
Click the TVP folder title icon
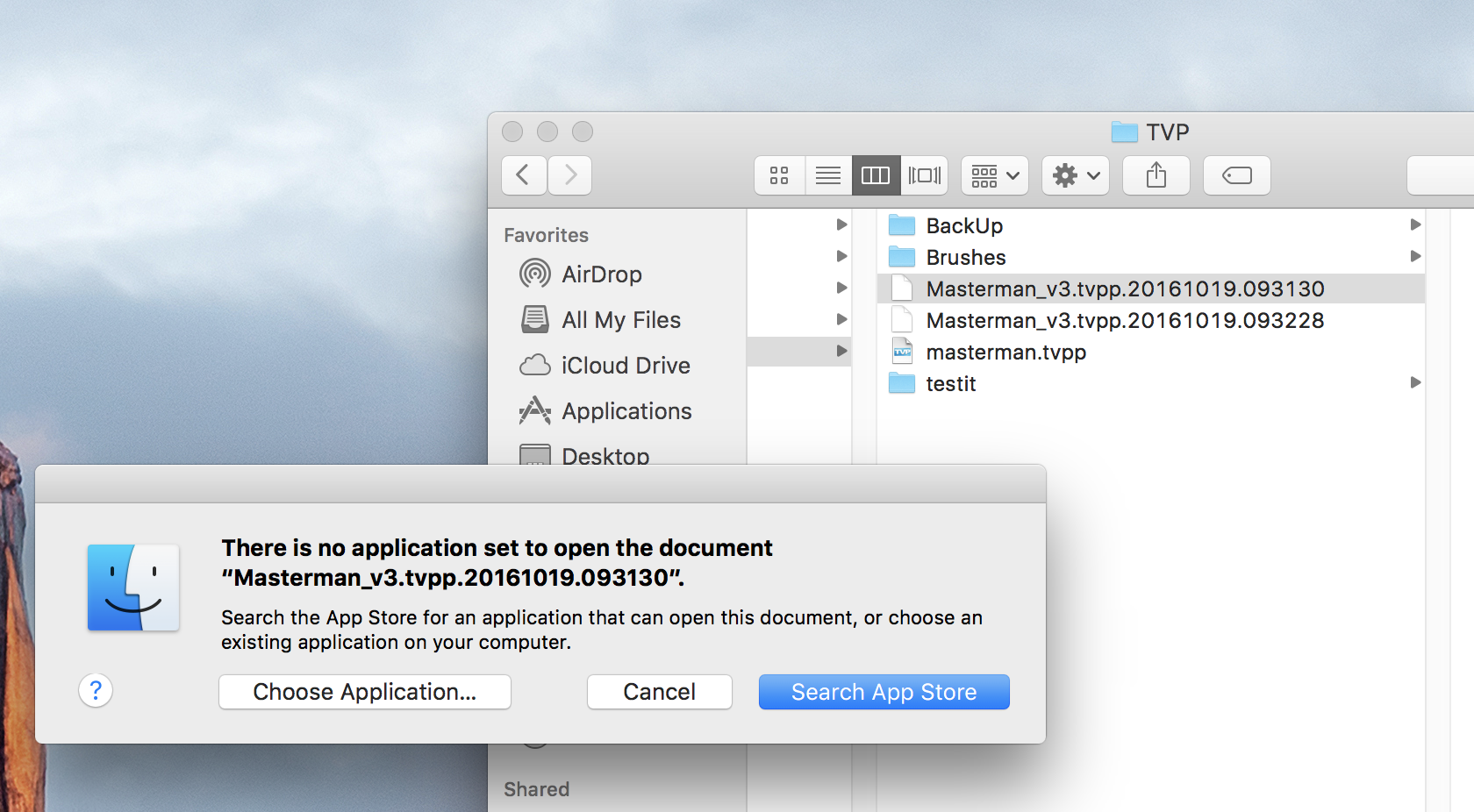(1124, 132)
